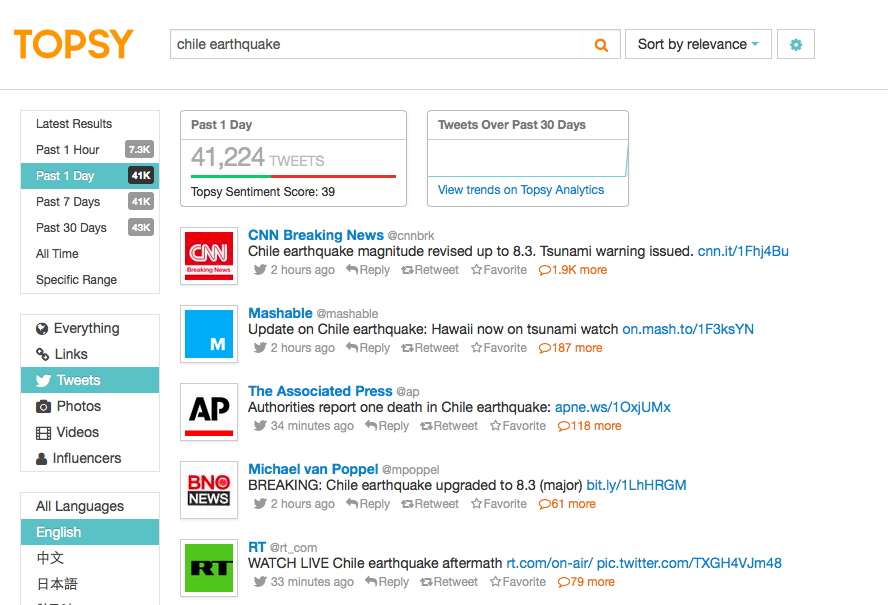Open CNN Breaking News profile name link

pos(316,235)
